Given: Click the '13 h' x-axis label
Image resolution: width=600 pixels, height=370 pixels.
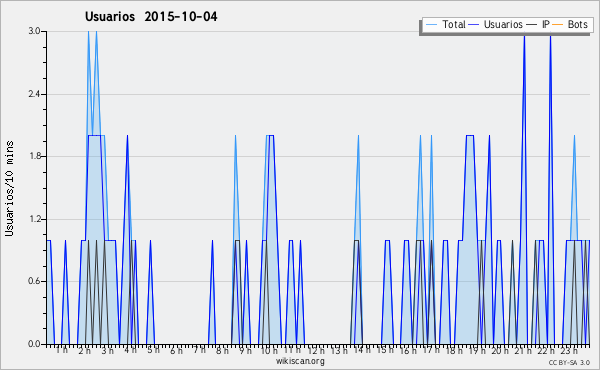Looking at the screenshot, I should (x=339, y=350).
